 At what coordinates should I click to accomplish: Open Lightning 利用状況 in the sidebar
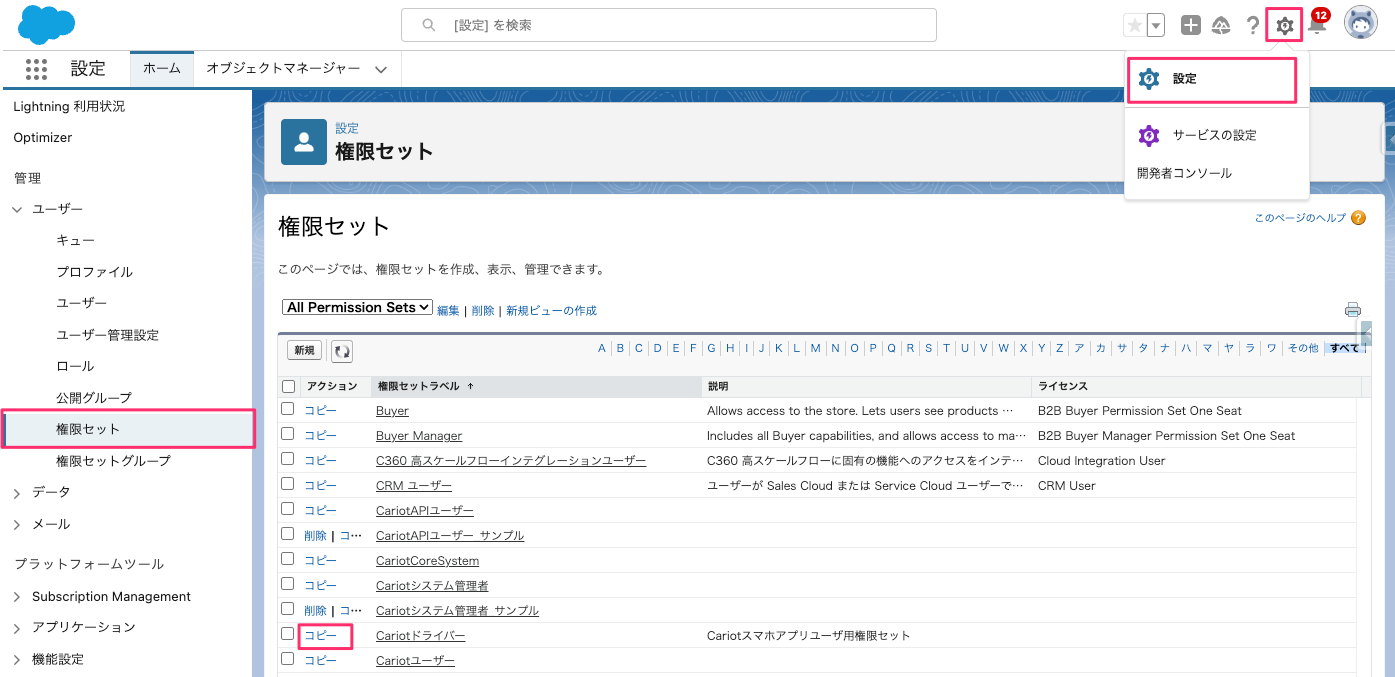click(x=69, y=106)
